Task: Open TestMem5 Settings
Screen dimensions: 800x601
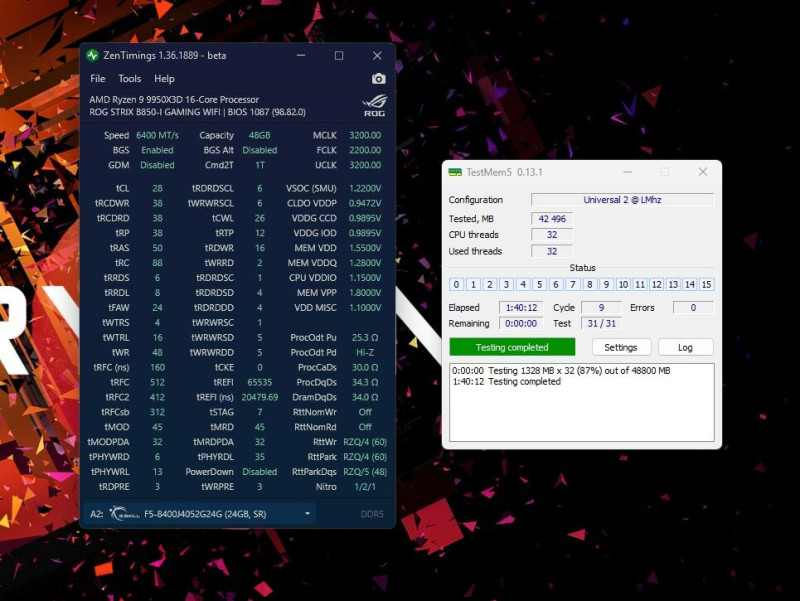Action: (621, 347)
